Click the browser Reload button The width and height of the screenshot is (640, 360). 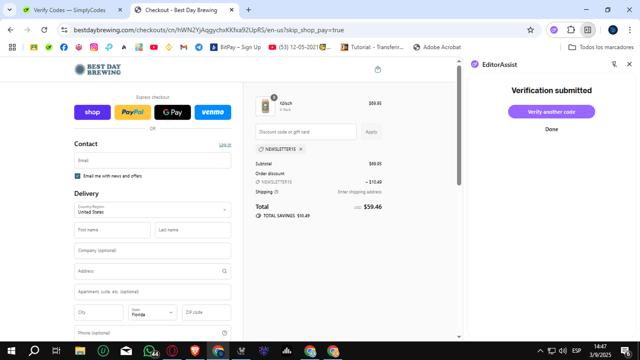pos(44,30)
